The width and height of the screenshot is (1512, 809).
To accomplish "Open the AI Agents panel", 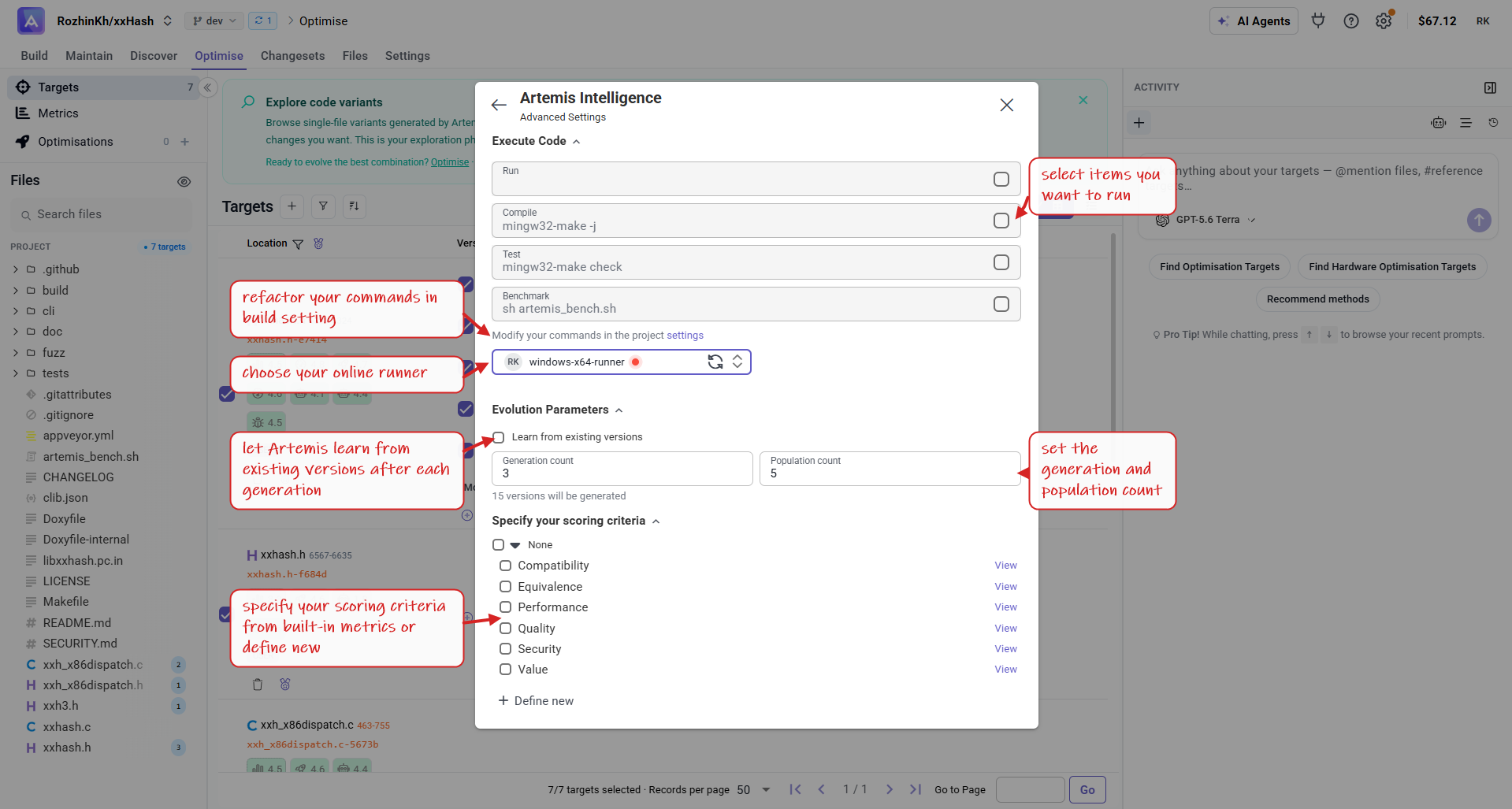I will click(1254, 21).
